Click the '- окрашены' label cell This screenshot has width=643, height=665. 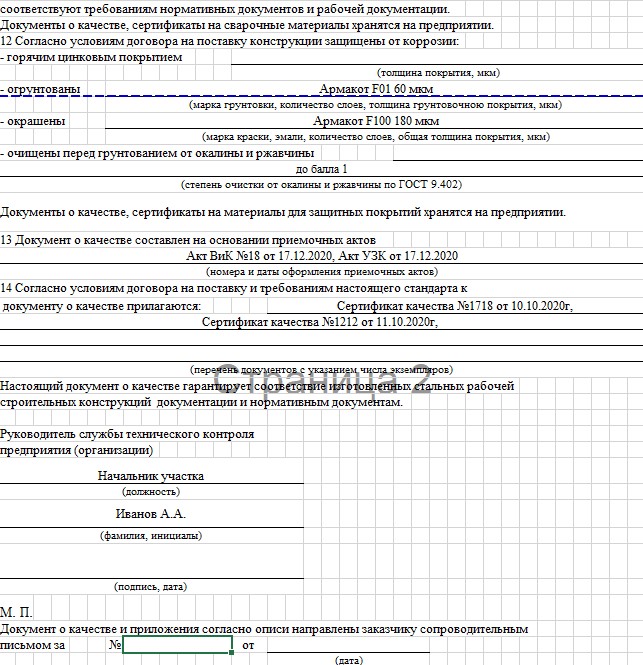tap(33, 121)
